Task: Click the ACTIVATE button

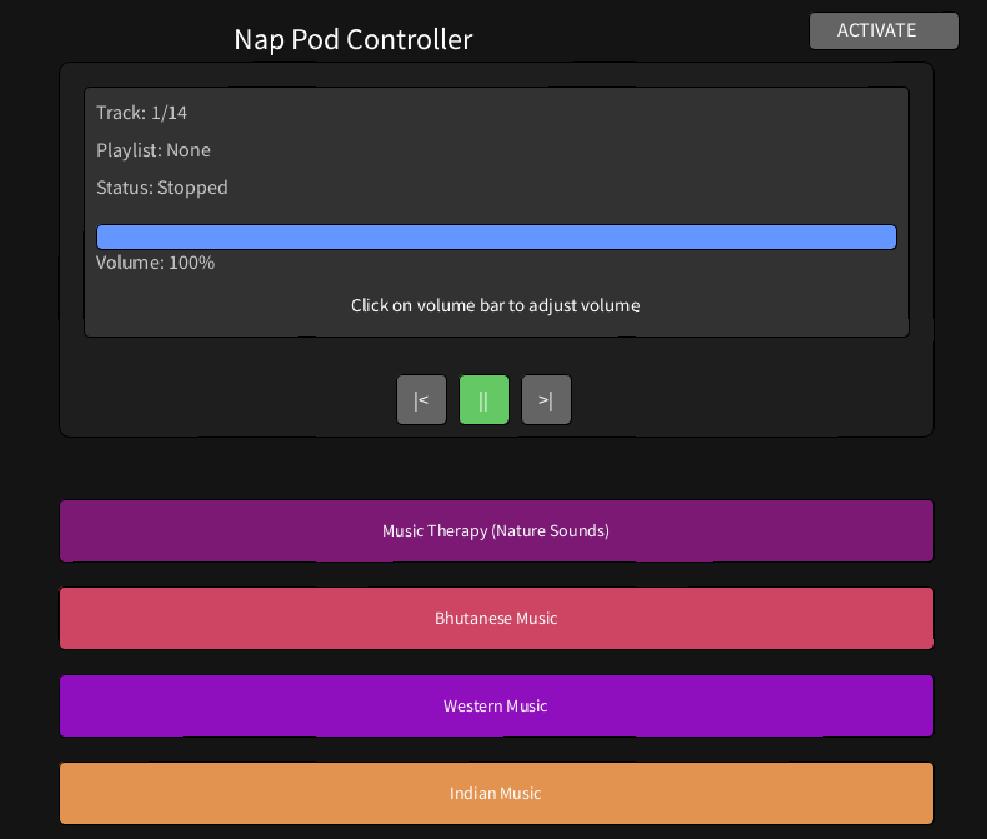Action: [884, 31]
